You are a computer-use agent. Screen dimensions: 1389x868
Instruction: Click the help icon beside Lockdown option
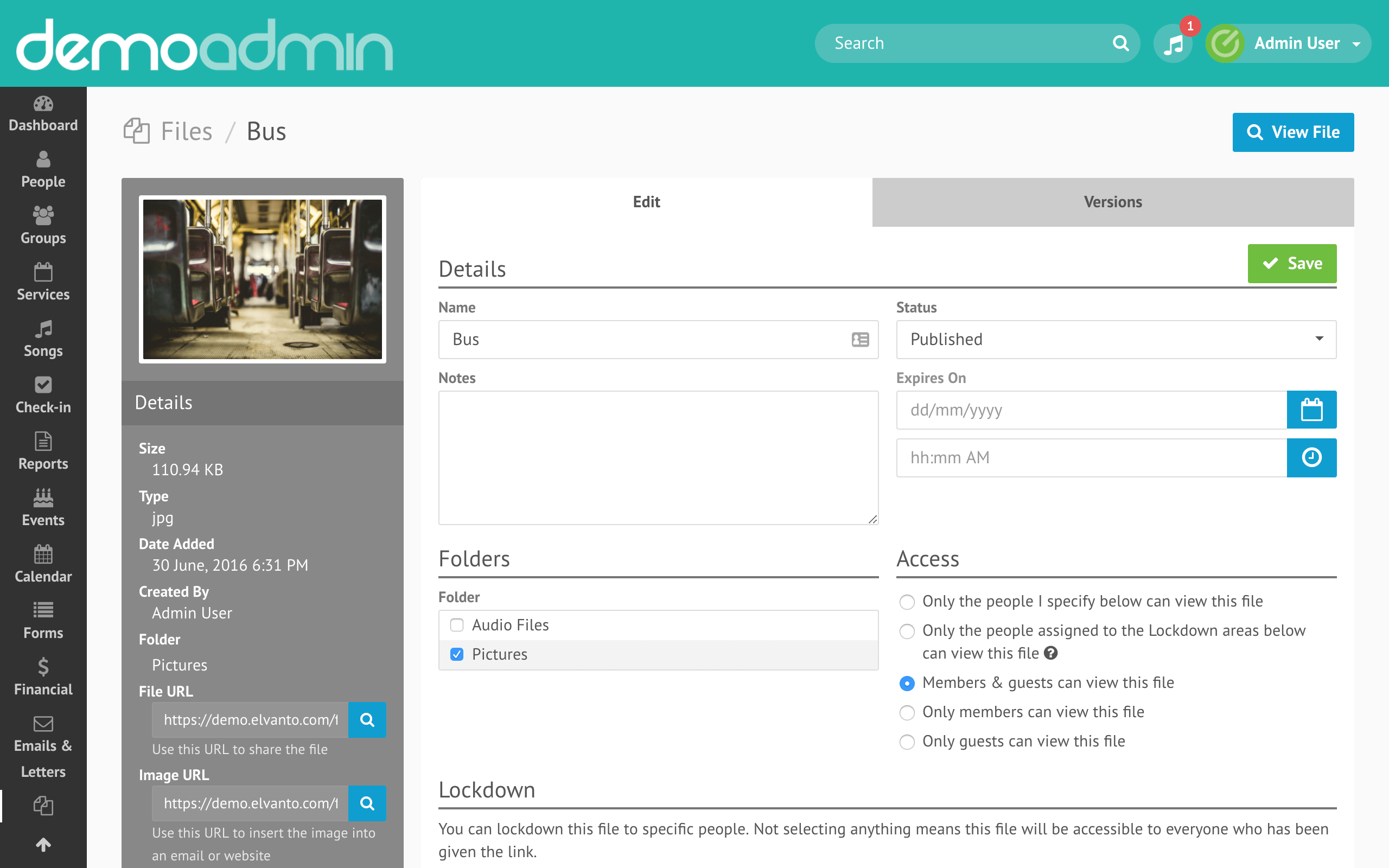[x=1050, y=653]
